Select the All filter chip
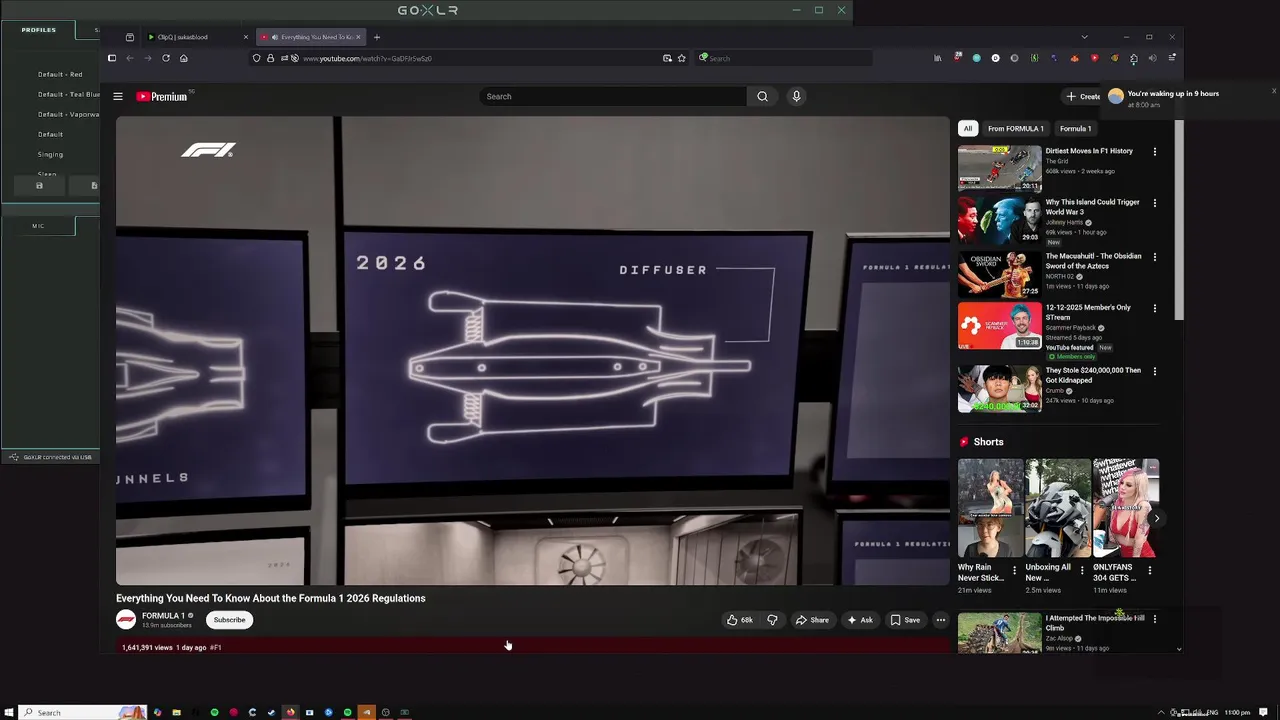The height and width of the screenshot is (720, 1280). 967,128
